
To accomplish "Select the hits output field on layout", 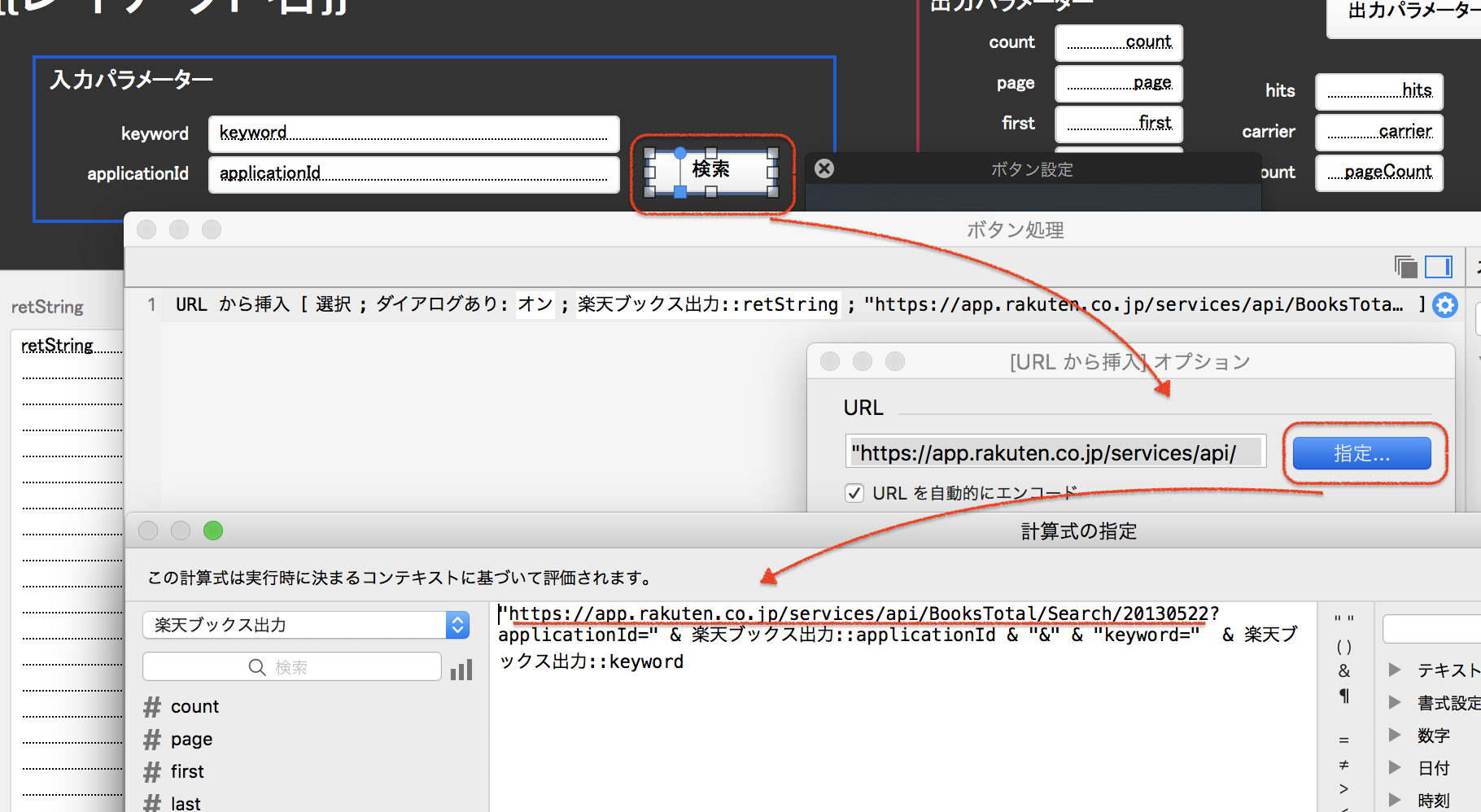I will click(x=1379, y=92).
